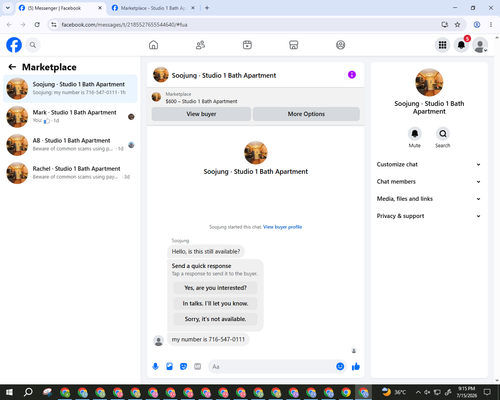Expand the Privacy & support section
Viewport: 500px width, 400px height.
coord(429,216)
